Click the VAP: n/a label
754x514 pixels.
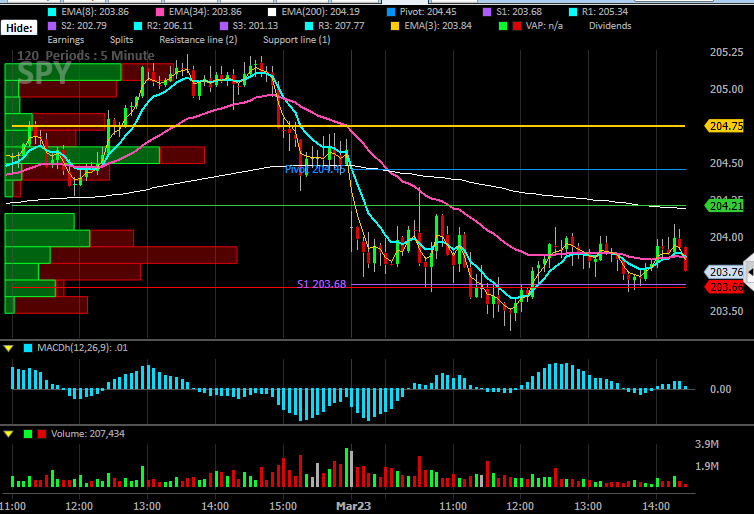pos(544,26)
